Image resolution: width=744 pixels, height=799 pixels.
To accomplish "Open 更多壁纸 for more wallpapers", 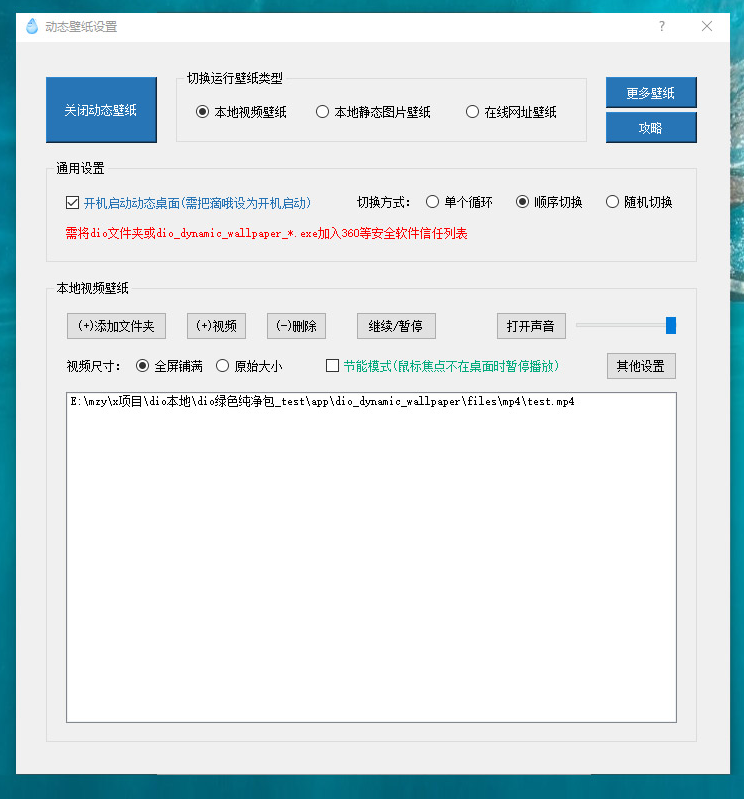I will click(650, 93).
